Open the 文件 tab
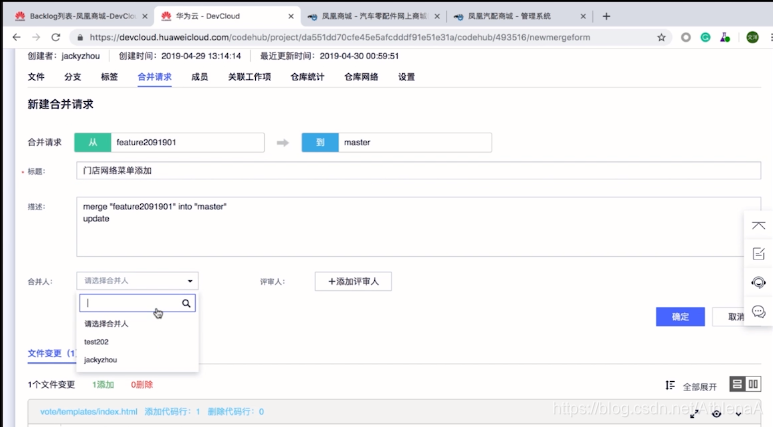773x427 pixels. 36,77
